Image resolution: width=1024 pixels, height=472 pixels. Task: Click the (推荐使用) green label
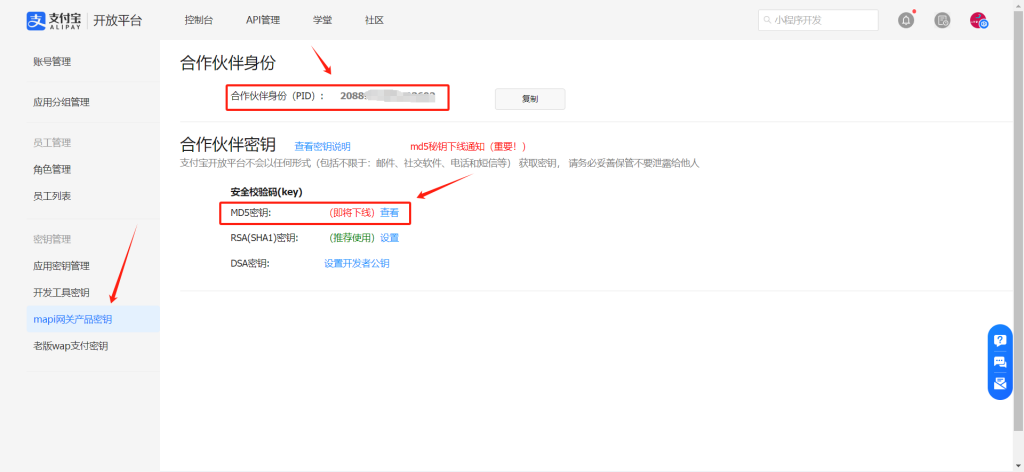352,238
